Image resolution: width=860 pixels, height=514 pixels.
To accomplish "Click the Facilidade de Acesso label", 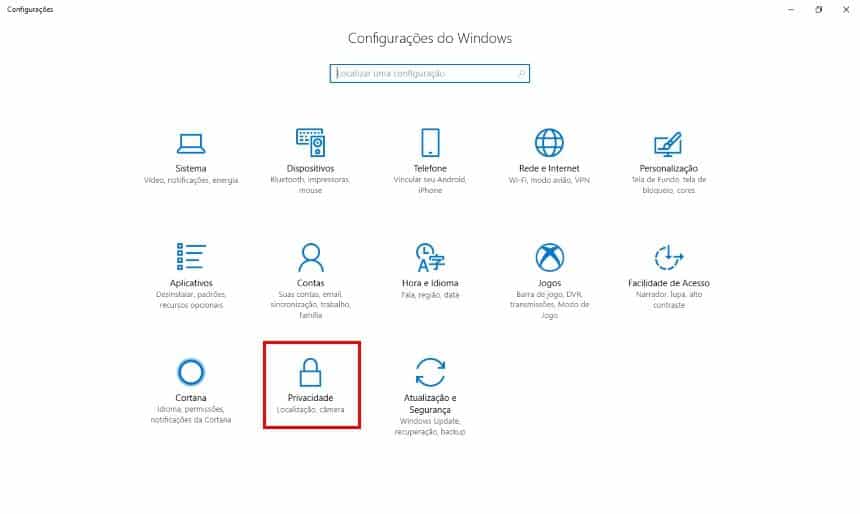I will (669, 283).
